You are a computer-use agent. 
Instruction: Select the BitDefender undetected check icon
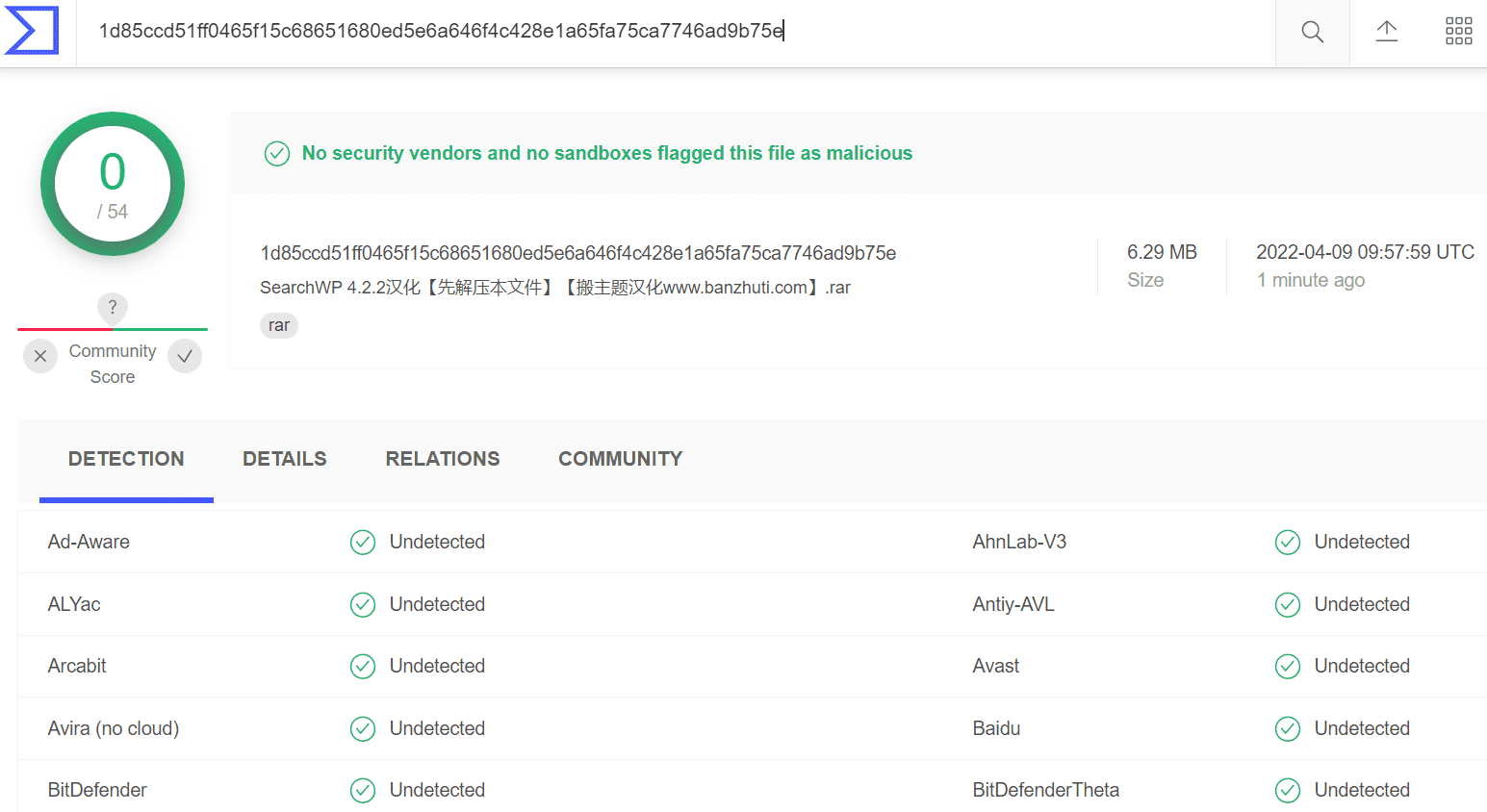(x=363, y=791)
